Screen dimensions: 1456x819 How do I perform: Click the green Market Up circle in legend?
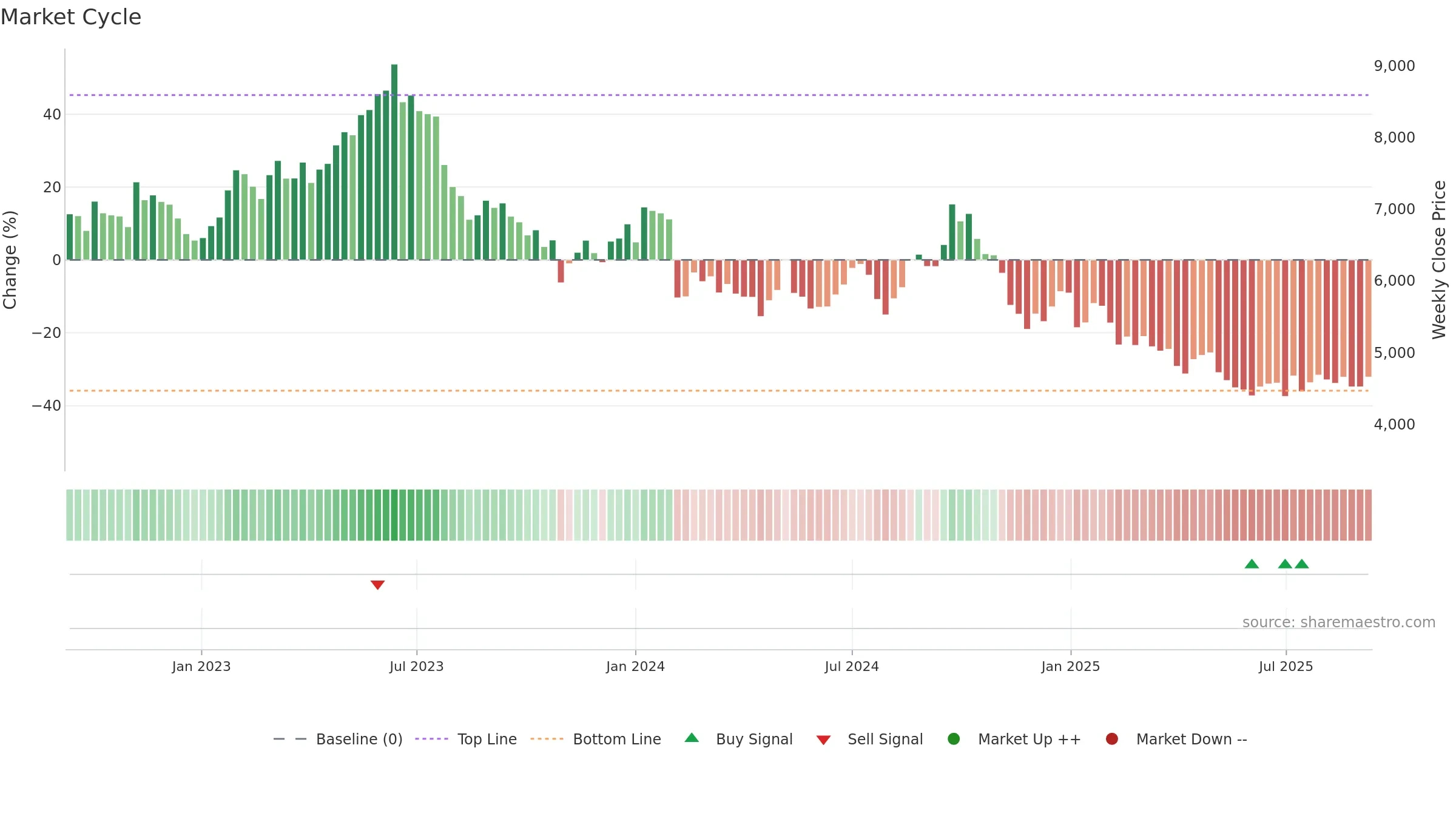click(954, 739)
